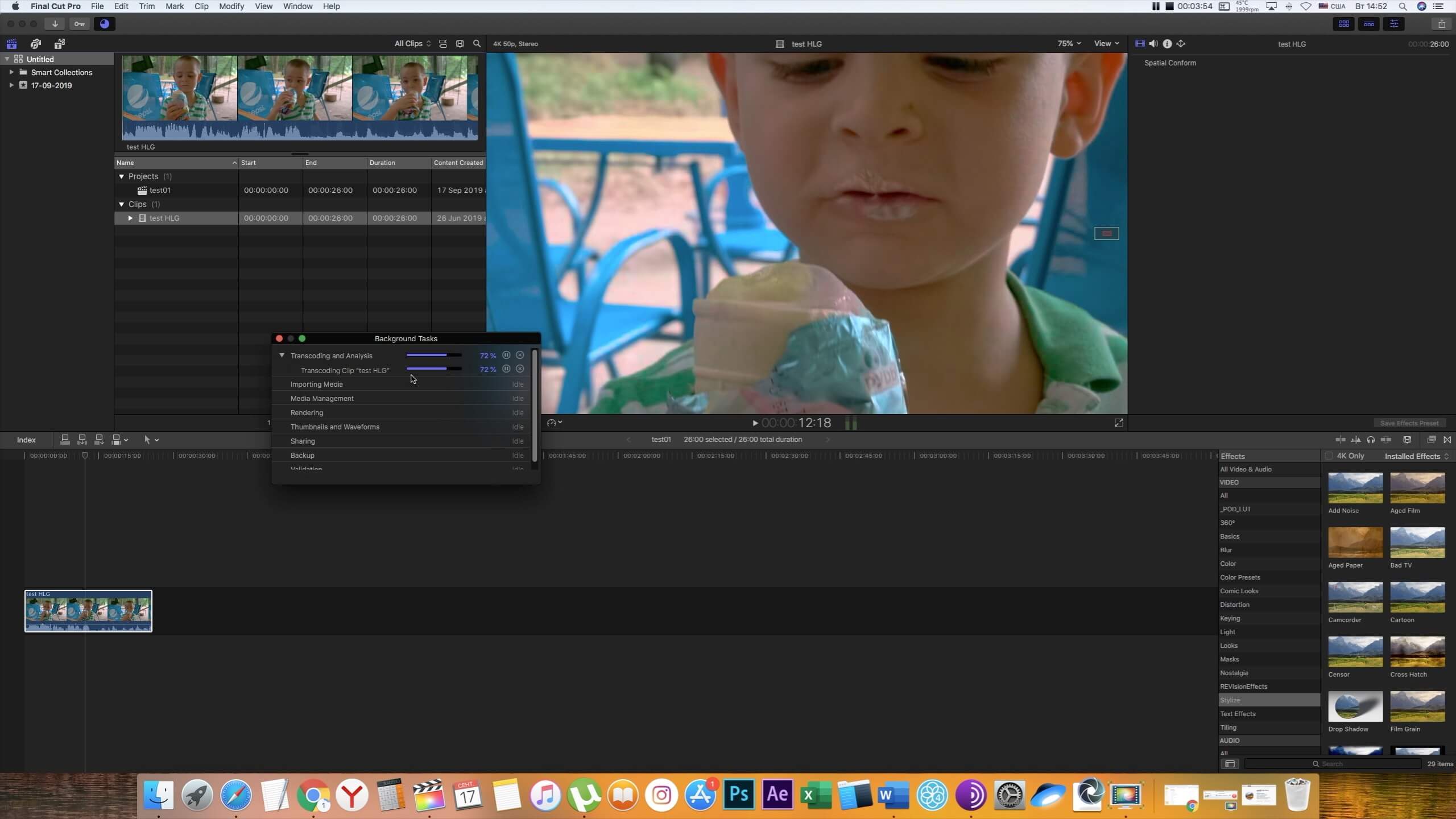Viewport: 1456px width, 819px height.
Task: Select the Stylize effects category
Action: pyautogui.click(x=1269, y=700)
